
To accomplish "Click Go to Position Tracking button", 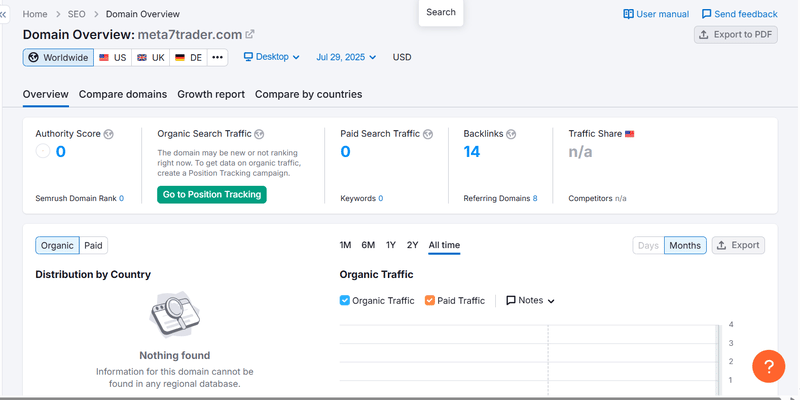I will [212, 194].
